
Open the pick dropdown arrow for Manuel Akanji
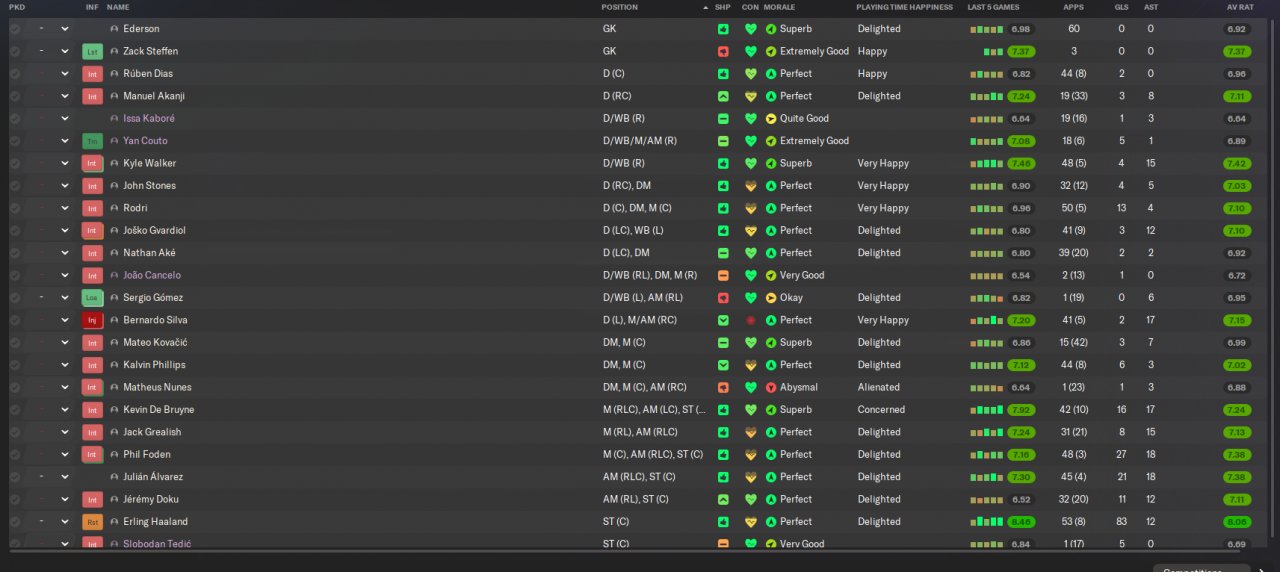pos(65,96)
